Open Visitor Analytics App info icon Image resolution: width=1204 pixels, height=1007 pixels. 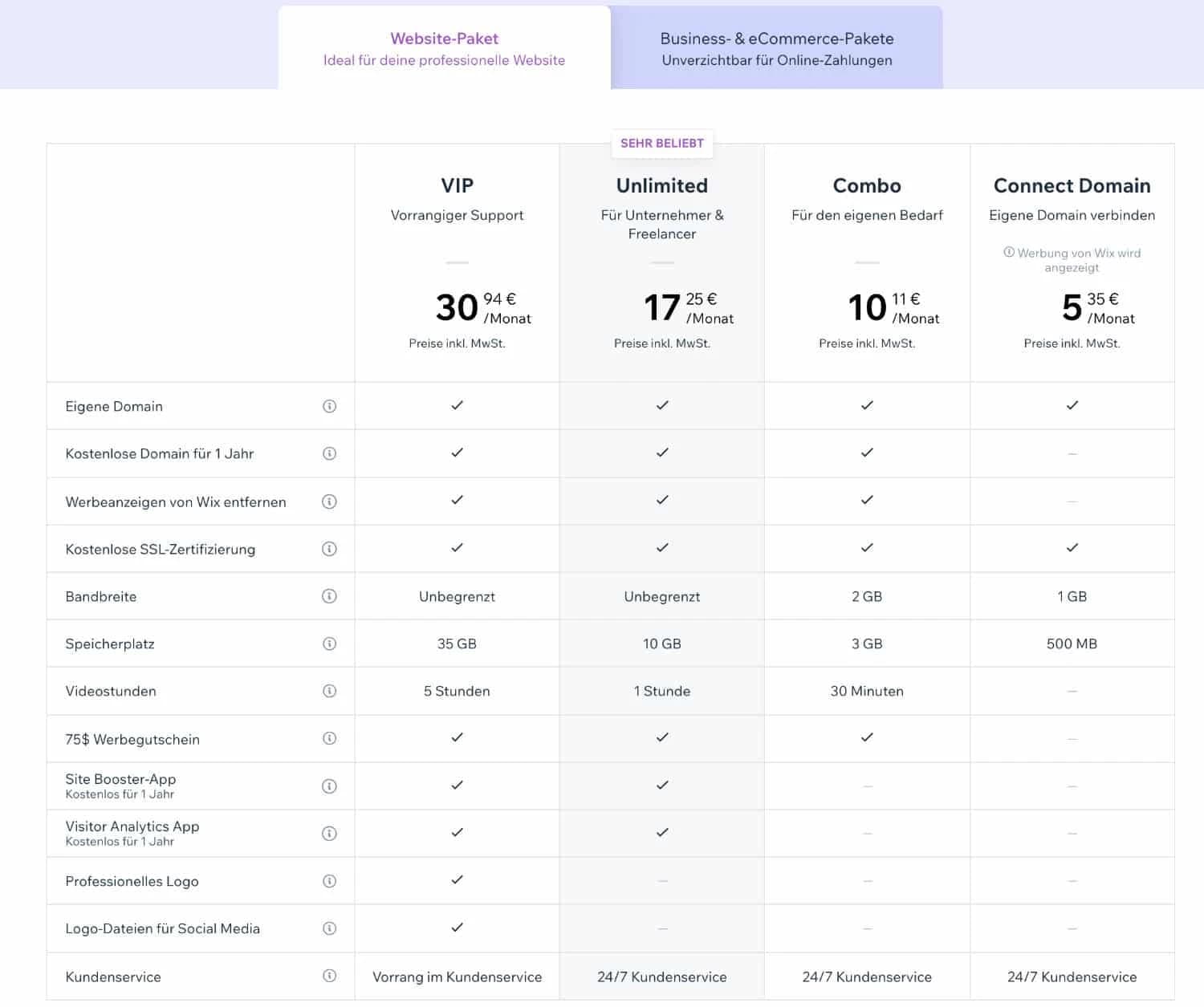[329, 834]
